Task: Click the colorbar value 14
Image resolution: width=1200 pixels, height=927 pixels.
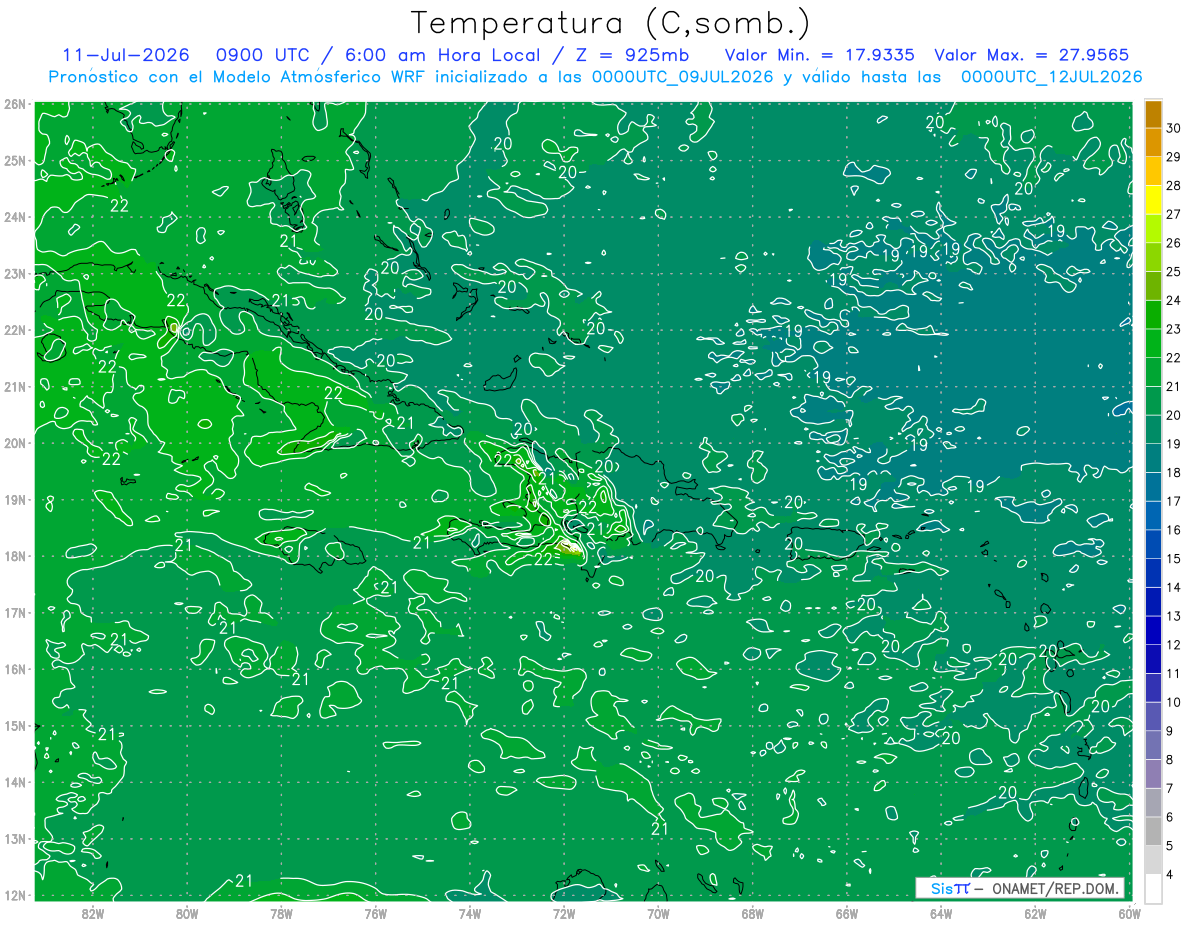Action: (1173, 587)
